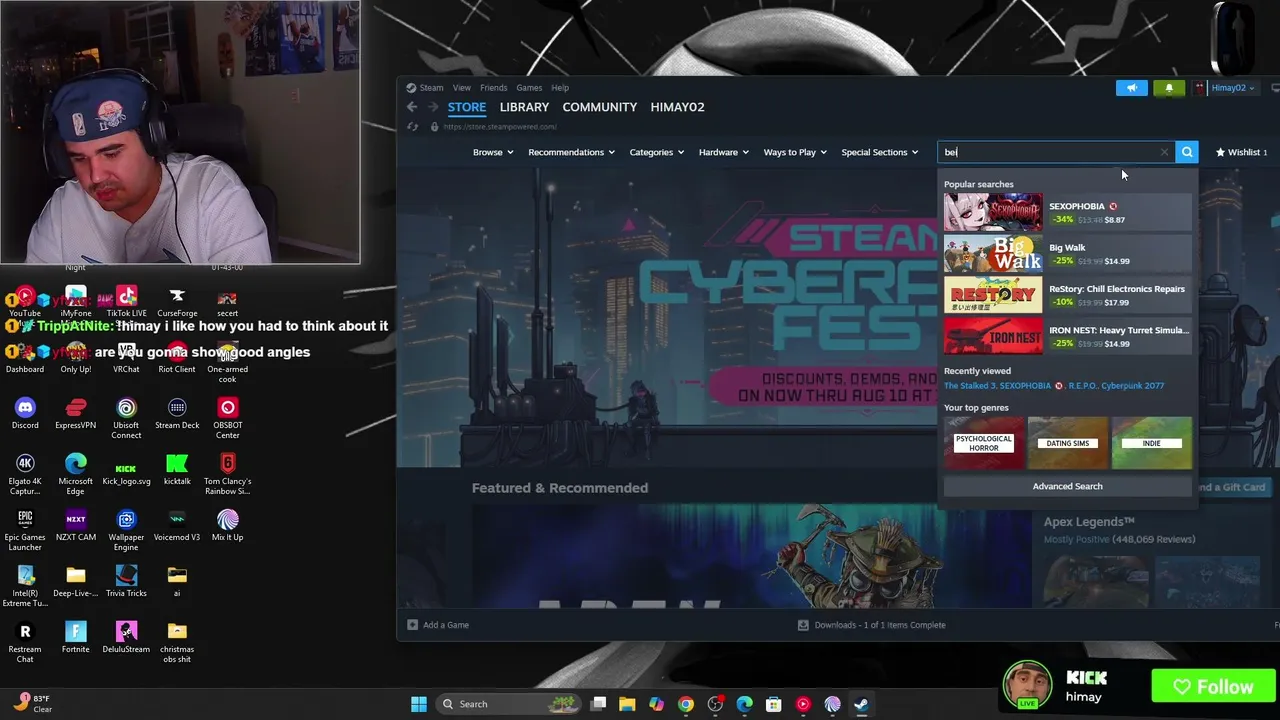
Task: Click the Steam search magnifier button
Action: [x=1187, y=152]
